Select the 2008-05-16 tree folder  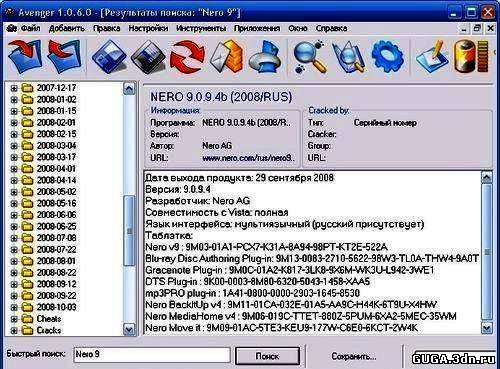click(x=56, y=203)
